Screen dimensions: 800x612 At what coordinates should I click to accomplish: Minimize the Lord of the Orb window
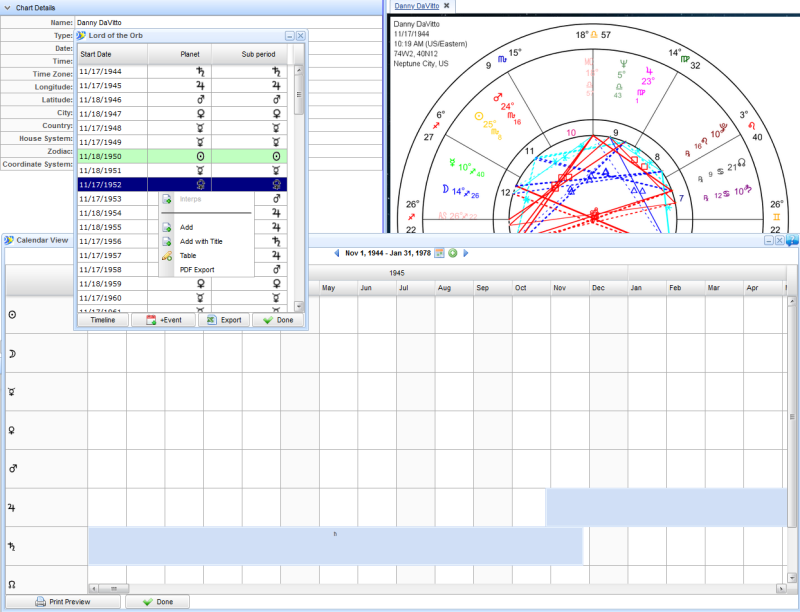(x=289, y=36)
